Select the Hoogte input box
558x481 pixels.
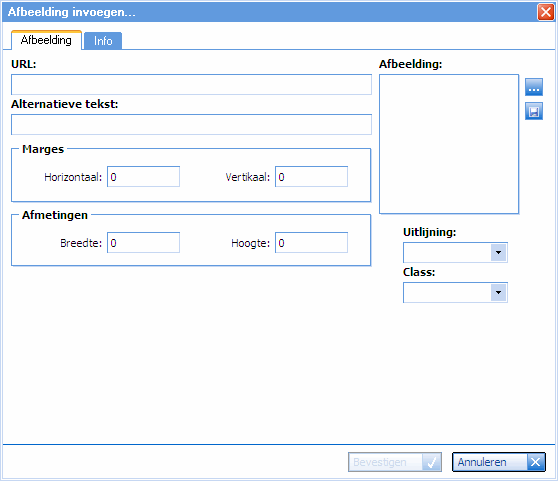[311, 243]
